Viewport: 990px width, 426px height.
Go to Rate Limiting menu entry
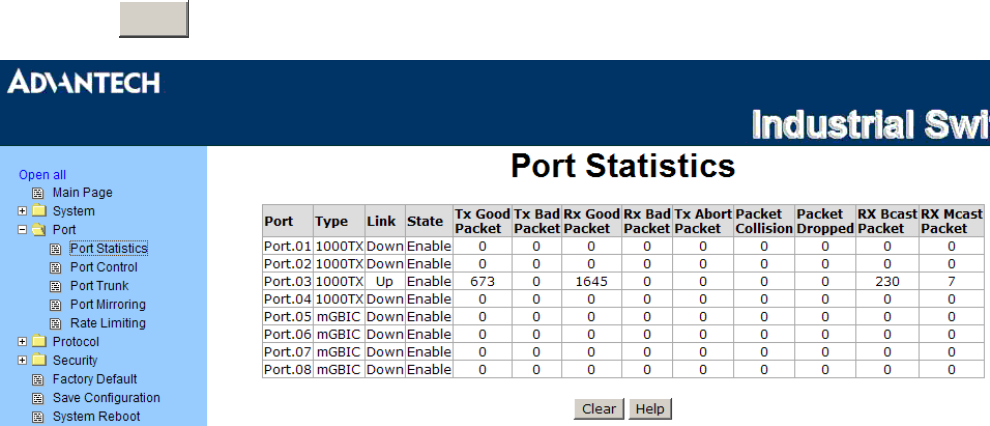coord(107,324)
